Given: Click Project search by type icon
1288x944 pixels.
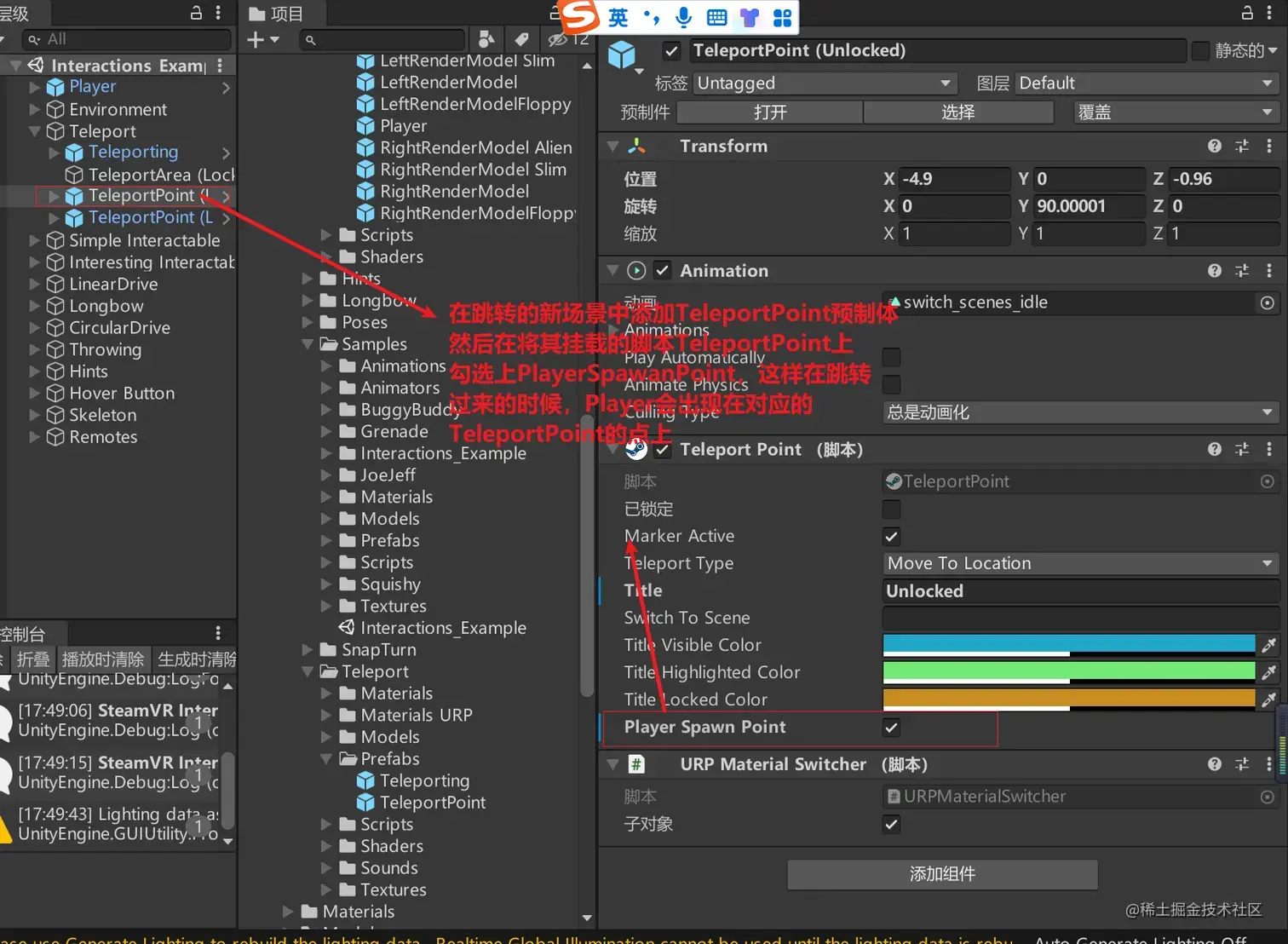Looking at the screenshot, I should tap(486, 39).
